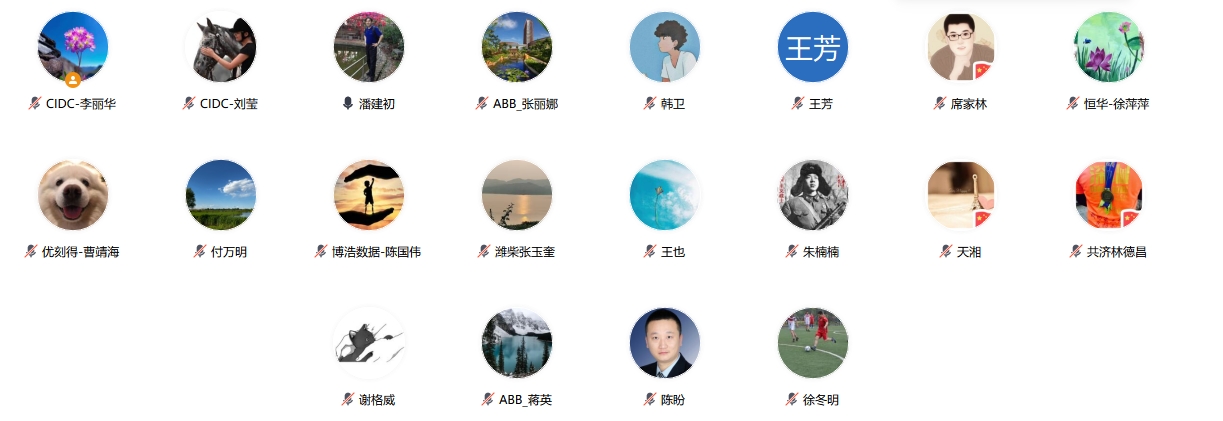Click muted mic icon beside 徐冬明
Image resolution: width=1223 pixels, height=421 pixels.
pyautogui.click(x=792, y=399)
